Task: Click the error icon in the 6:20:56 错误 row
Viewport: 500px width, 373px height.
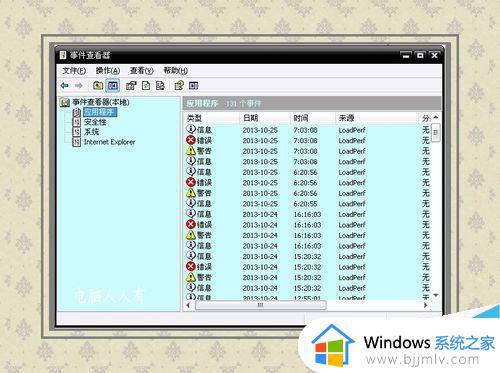Action: pos(191,182)
